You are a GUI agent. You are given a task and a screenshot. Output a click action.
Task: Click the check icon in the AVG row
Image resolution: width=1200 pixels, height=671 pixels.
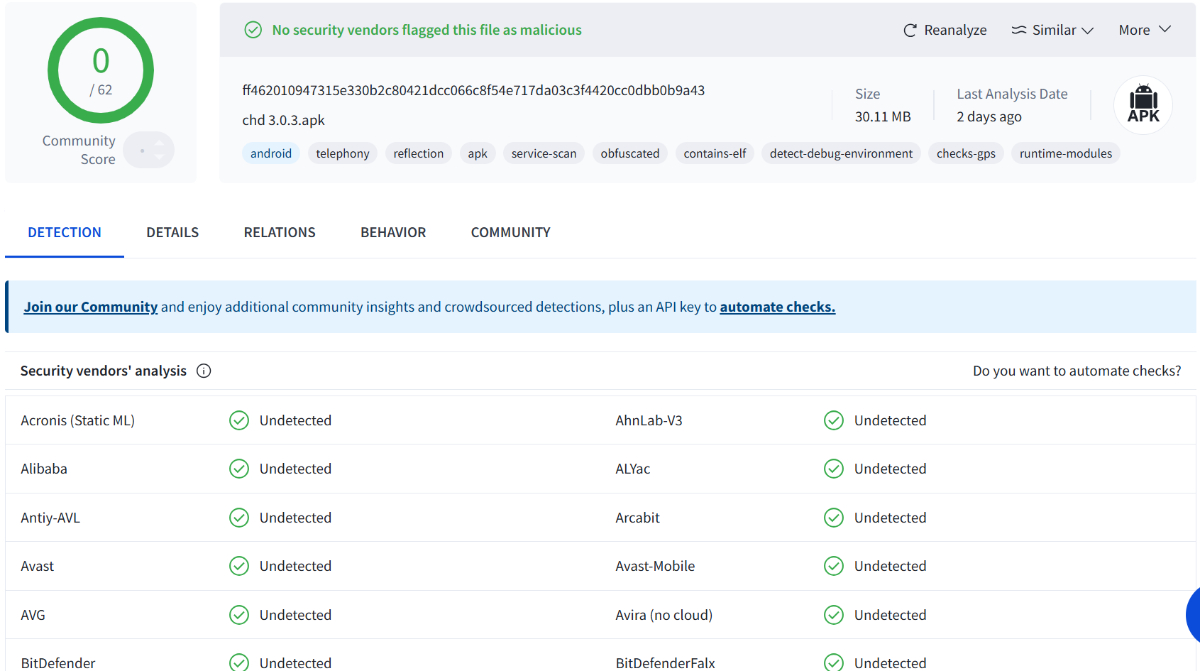239,615
